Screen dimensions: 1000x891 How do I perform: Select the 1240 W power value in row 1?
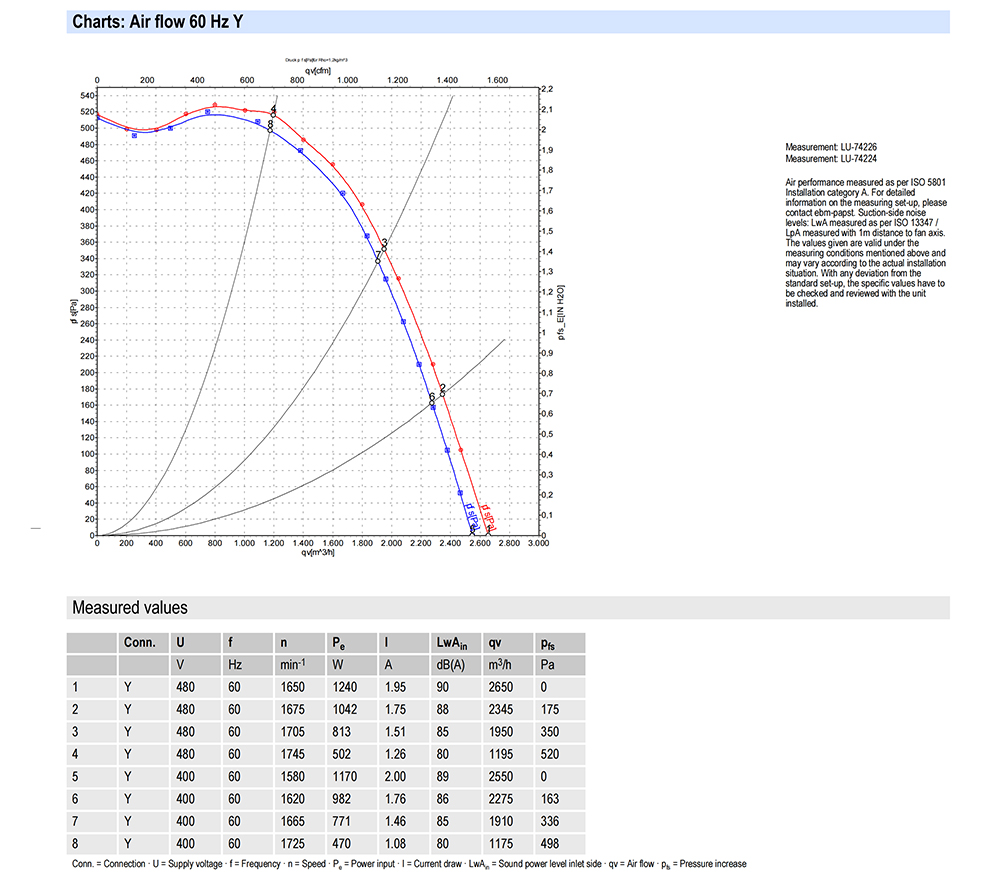click(x=345, y=687)
